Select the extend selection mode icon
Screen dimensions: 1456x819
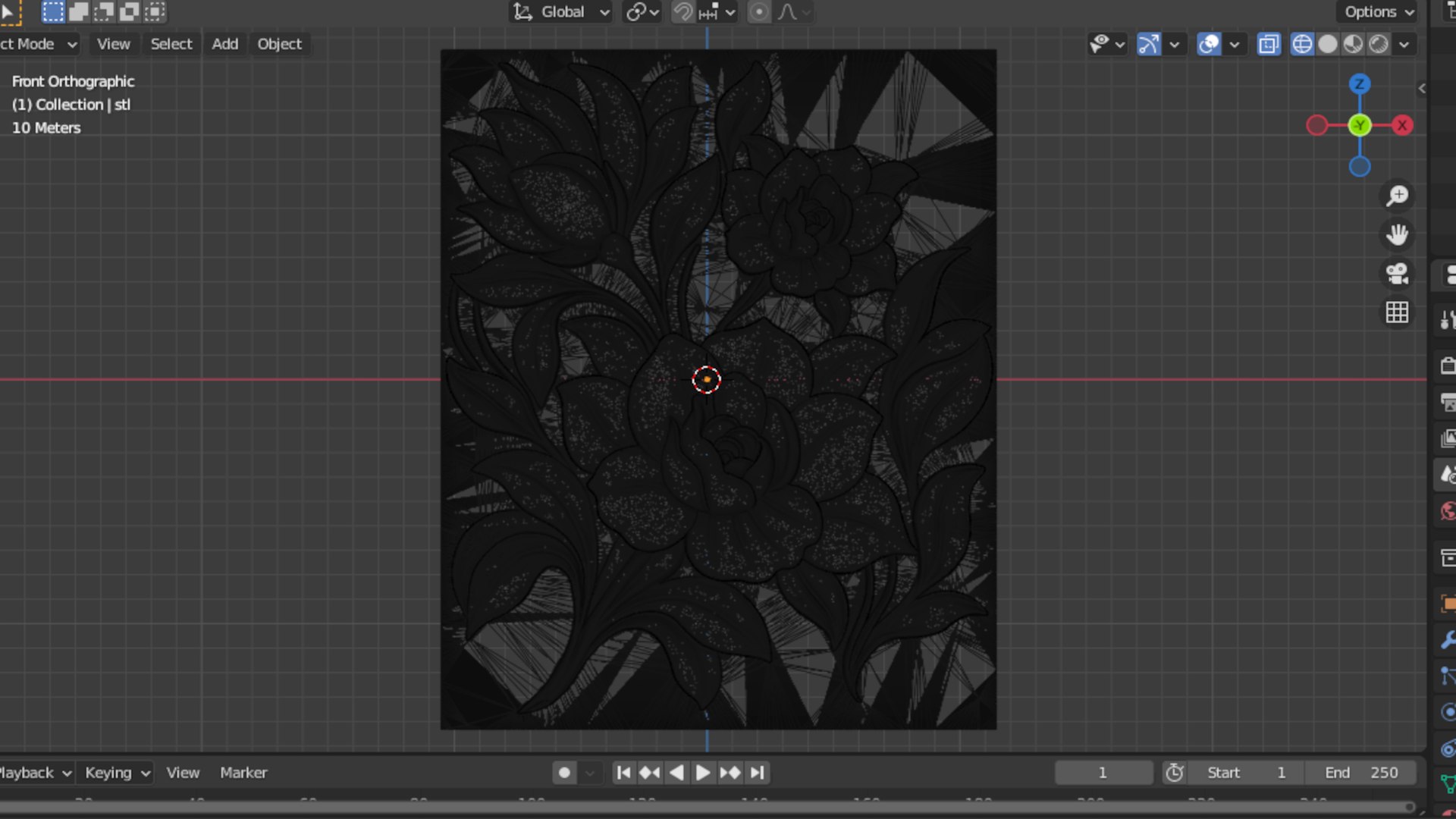click(78, 11)
